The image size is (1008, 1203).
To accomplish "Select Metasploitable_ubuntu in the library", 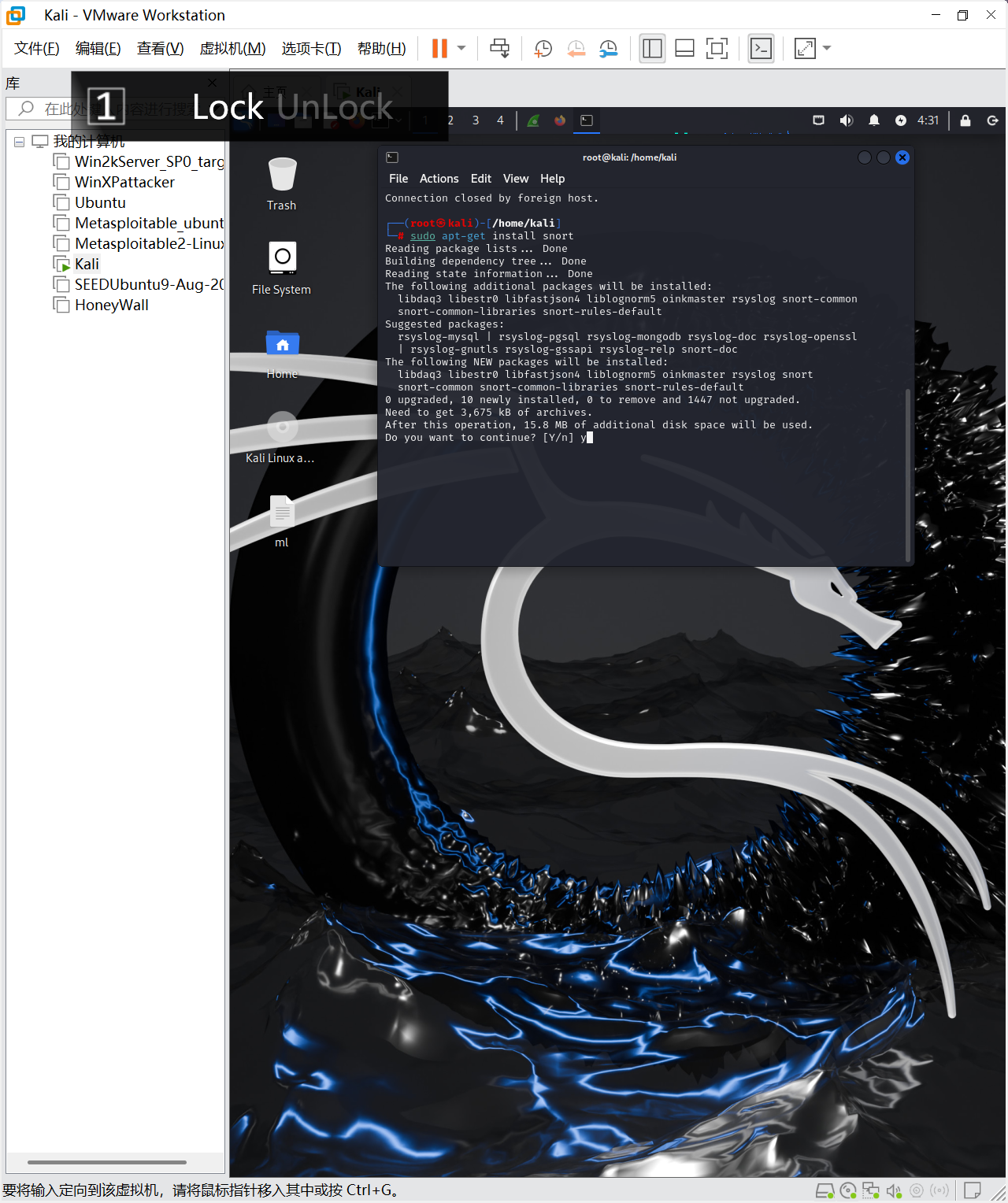I will coord(140,223).
